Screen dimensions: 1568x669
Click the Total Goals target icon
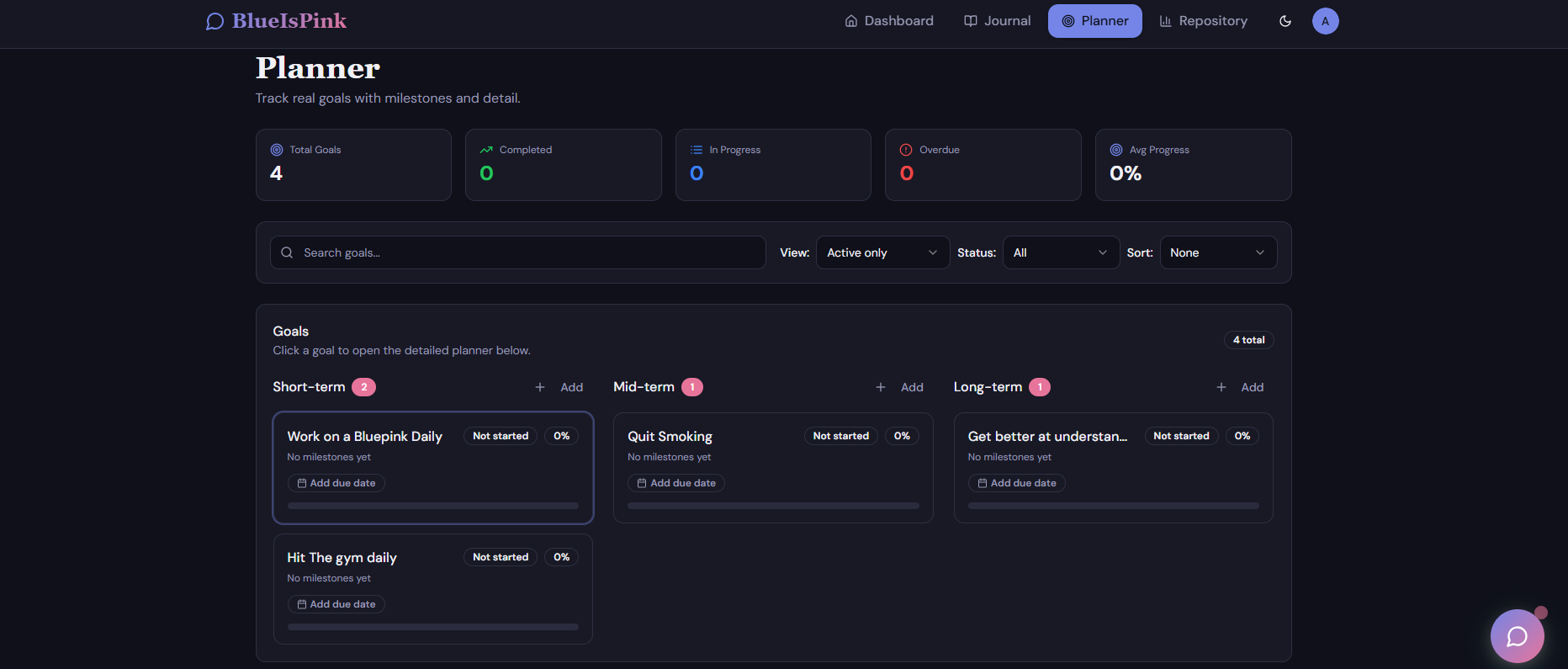(x=276, y=150)
